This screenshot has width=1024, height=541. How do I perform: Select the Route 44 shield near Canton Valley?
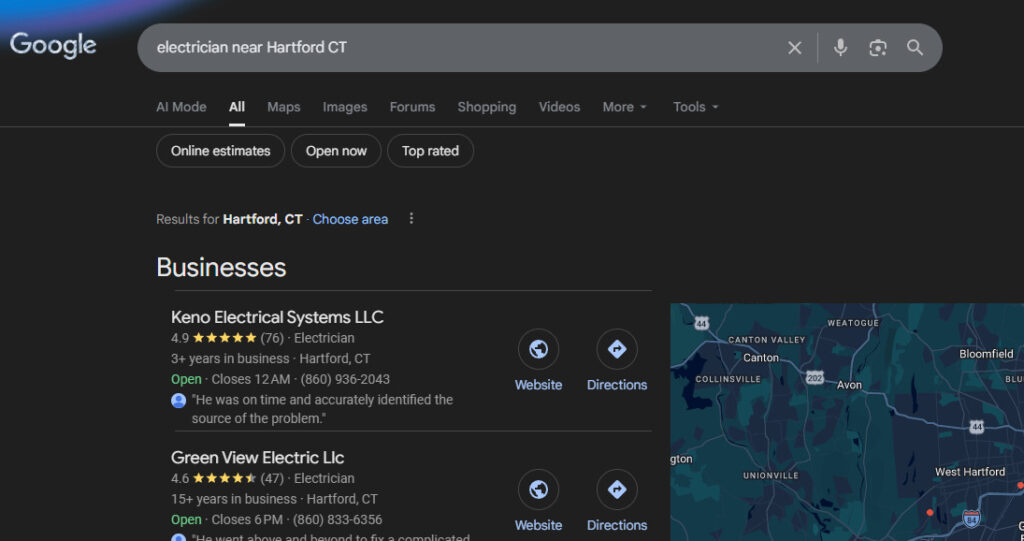click(701, 323)
